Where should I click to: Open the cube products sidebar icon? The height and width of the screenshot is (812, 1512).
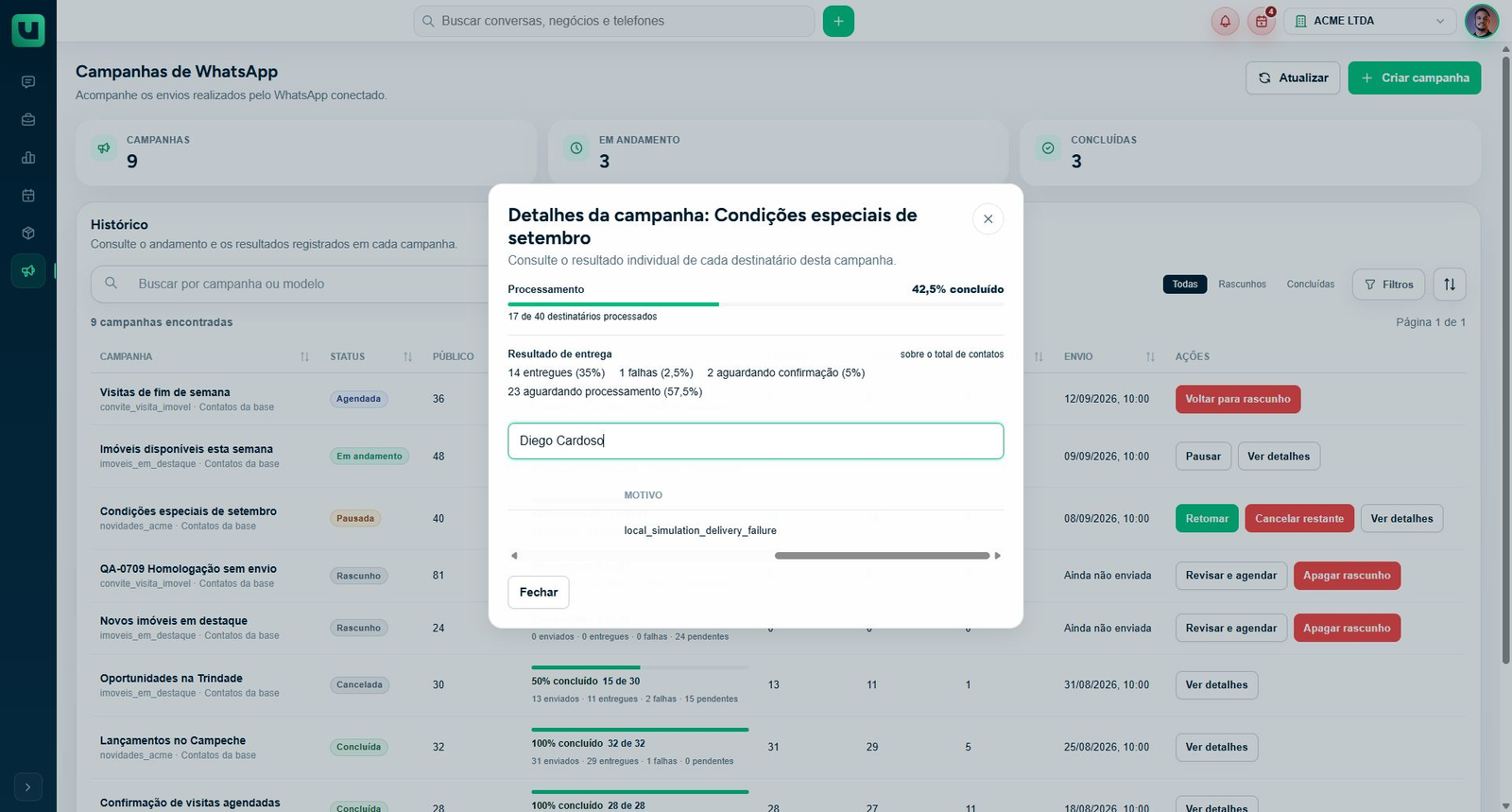click(28, 233)
